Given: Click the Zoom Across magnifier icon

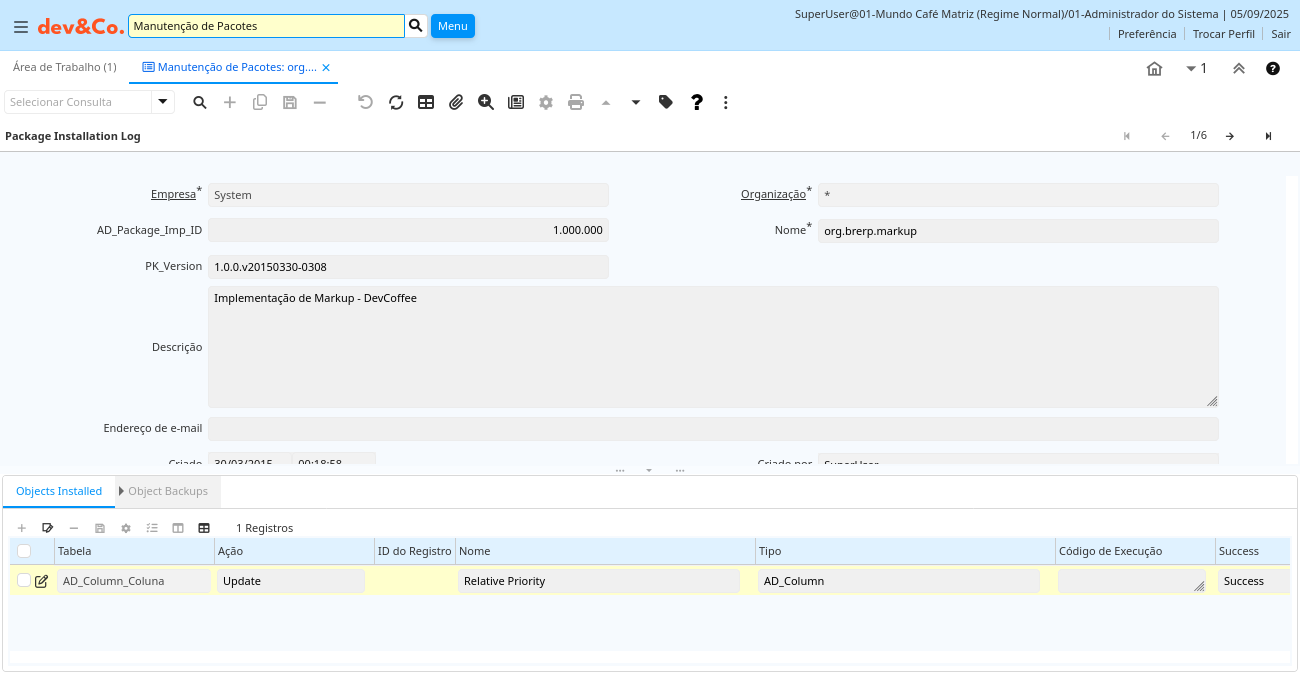Looking at the screenshot, I should click(x=486, y=102).
